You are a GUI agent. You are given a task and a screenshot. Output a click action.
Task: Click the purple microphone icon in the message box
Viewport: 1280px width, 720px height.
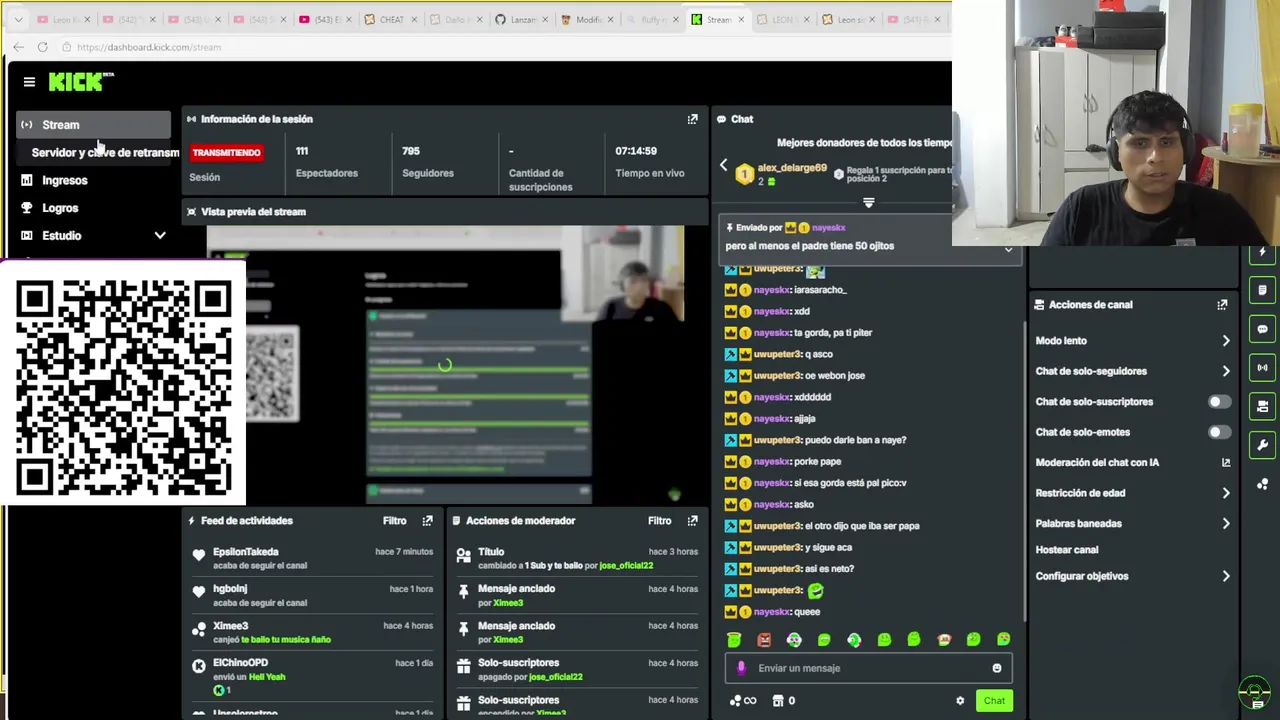741,668
